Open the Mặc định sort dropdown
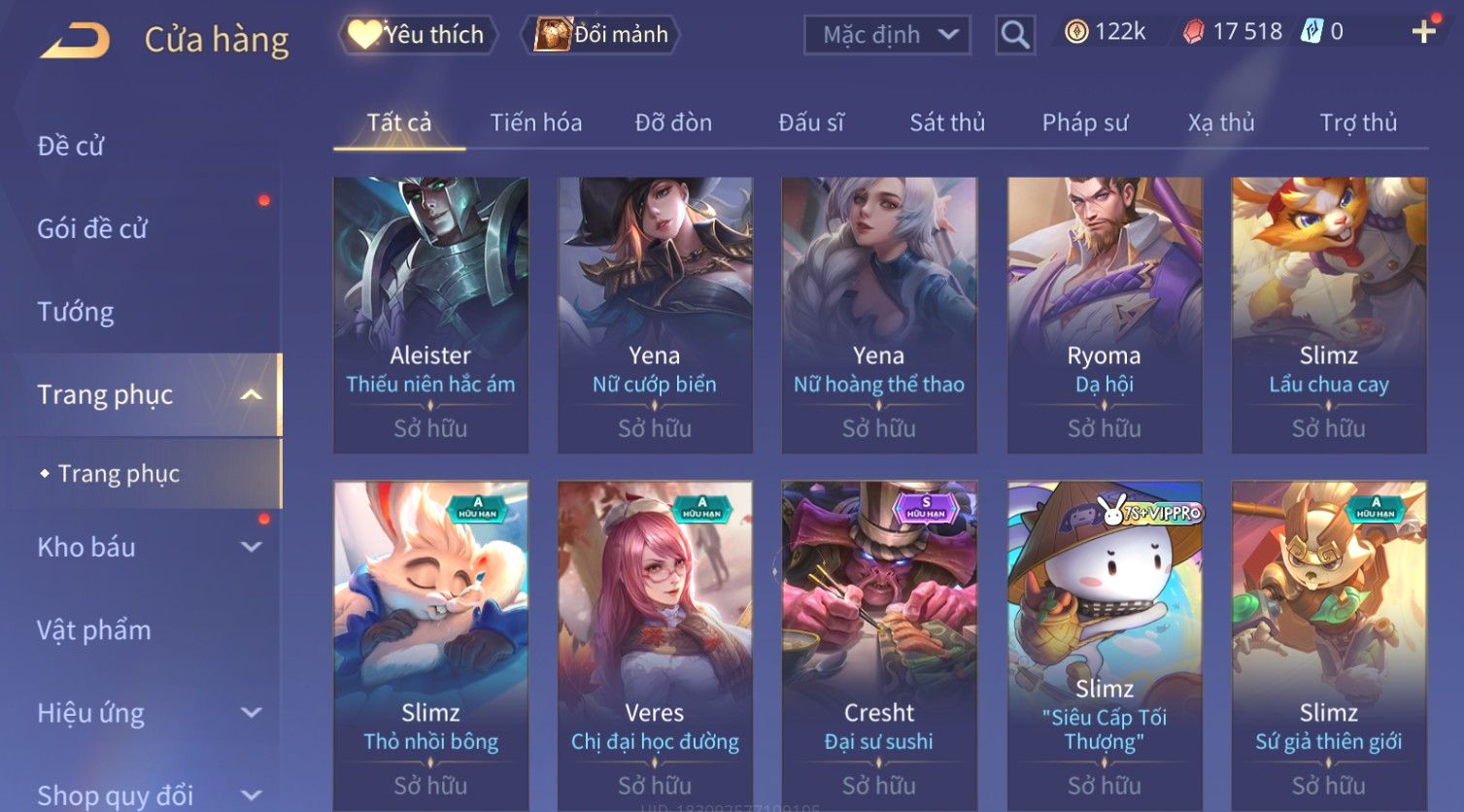1464x812 pixels. tap(887, 35)
